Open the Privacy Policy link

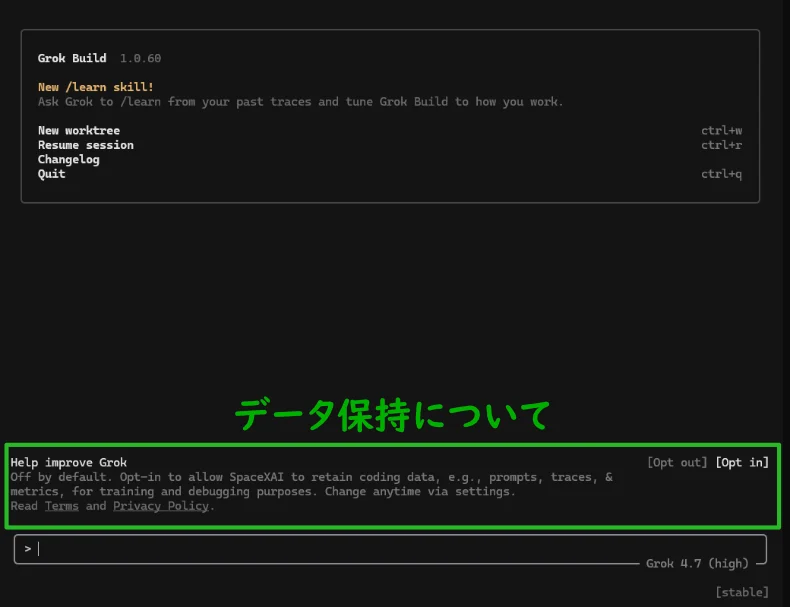[x=161, y=506]
